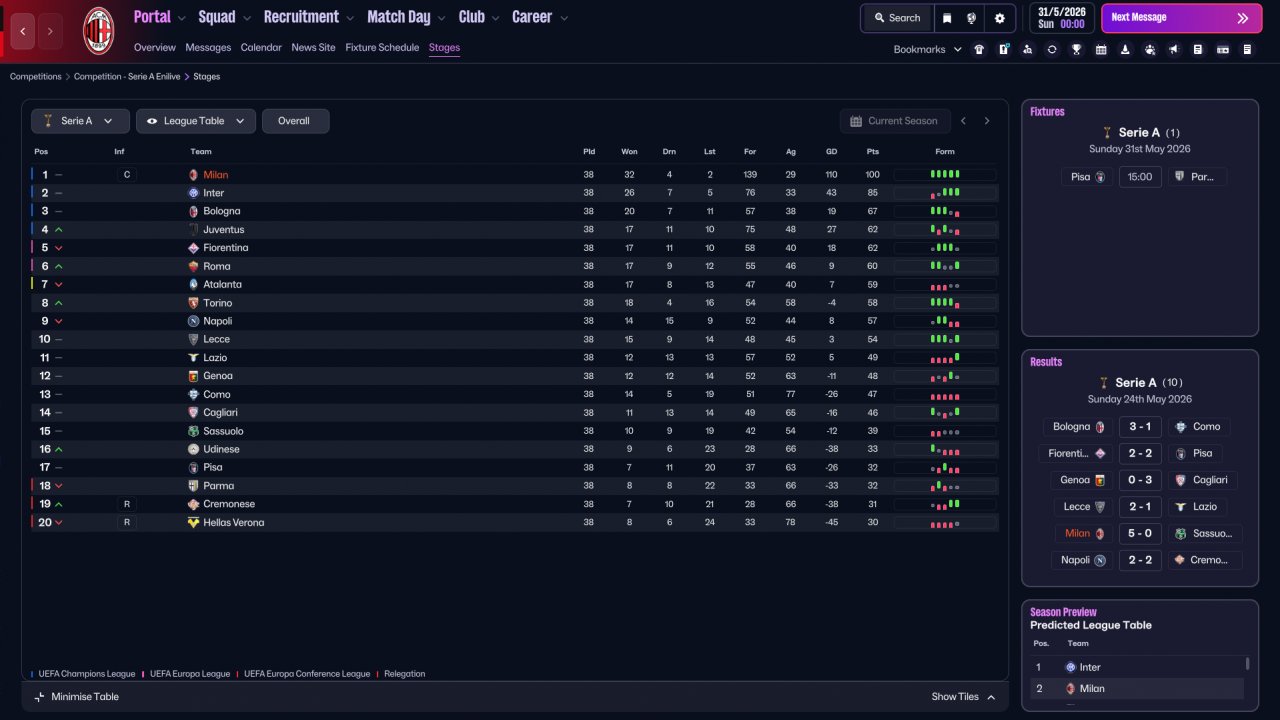The image size is (1280, 720).
Task: Click Hellas Verona badge in league table
Action: tap(193, 523)
